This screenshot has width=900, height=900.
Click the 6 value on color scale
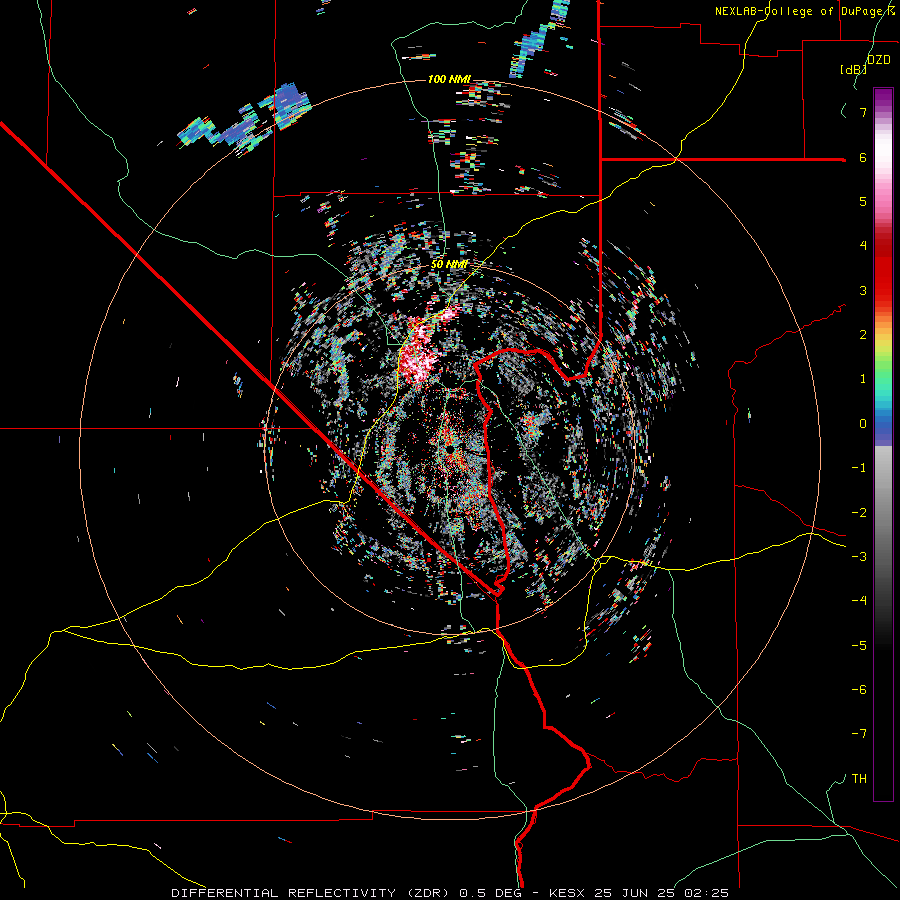[863, 157]
